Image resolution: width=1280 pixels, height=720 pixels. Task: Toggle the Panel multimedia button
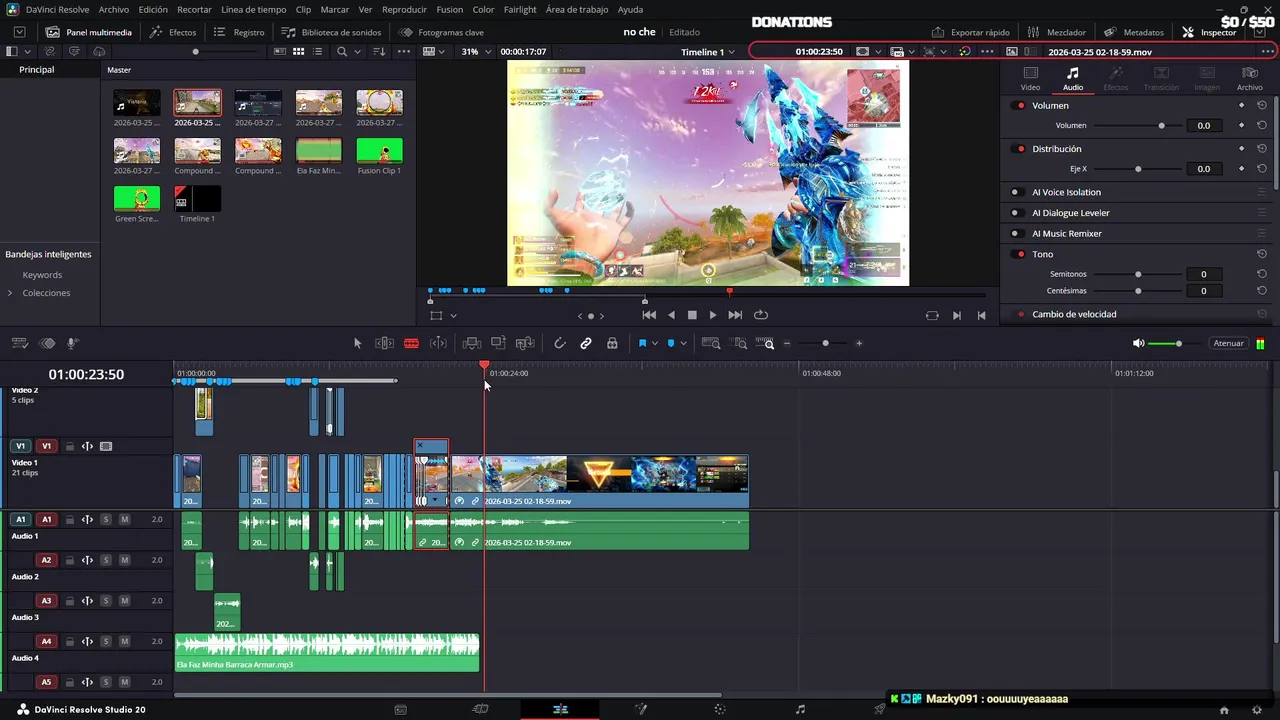coord(88,32)
